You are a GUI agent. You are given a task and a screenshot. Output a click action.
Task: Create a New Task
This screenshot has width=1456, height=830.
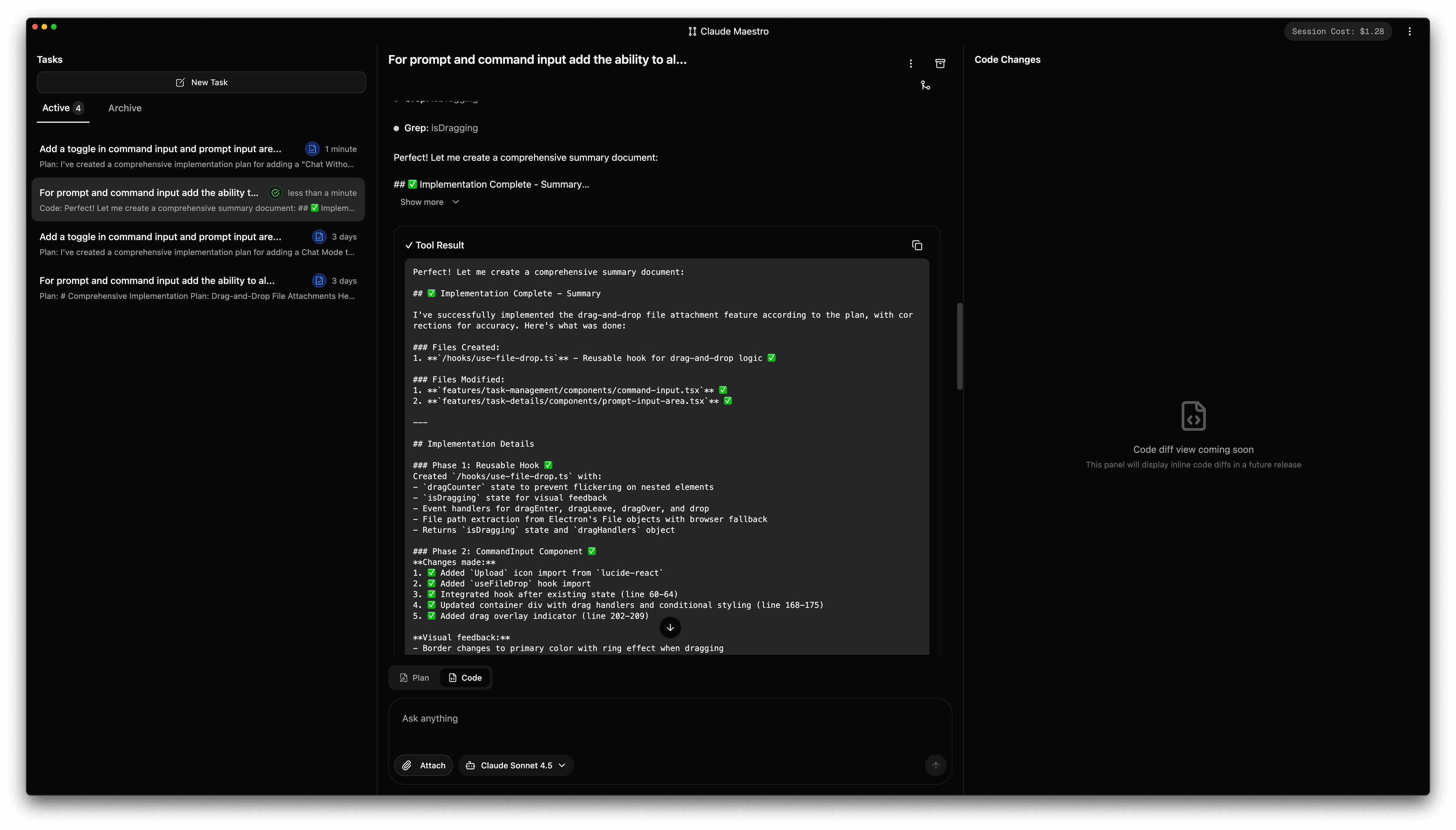(x=201, y=82)
